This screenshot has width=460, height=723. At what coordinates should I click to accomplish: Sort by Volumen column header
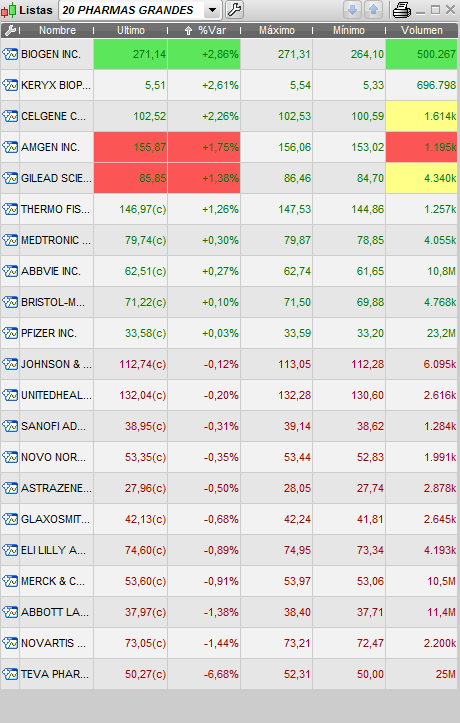click(422, 30)
